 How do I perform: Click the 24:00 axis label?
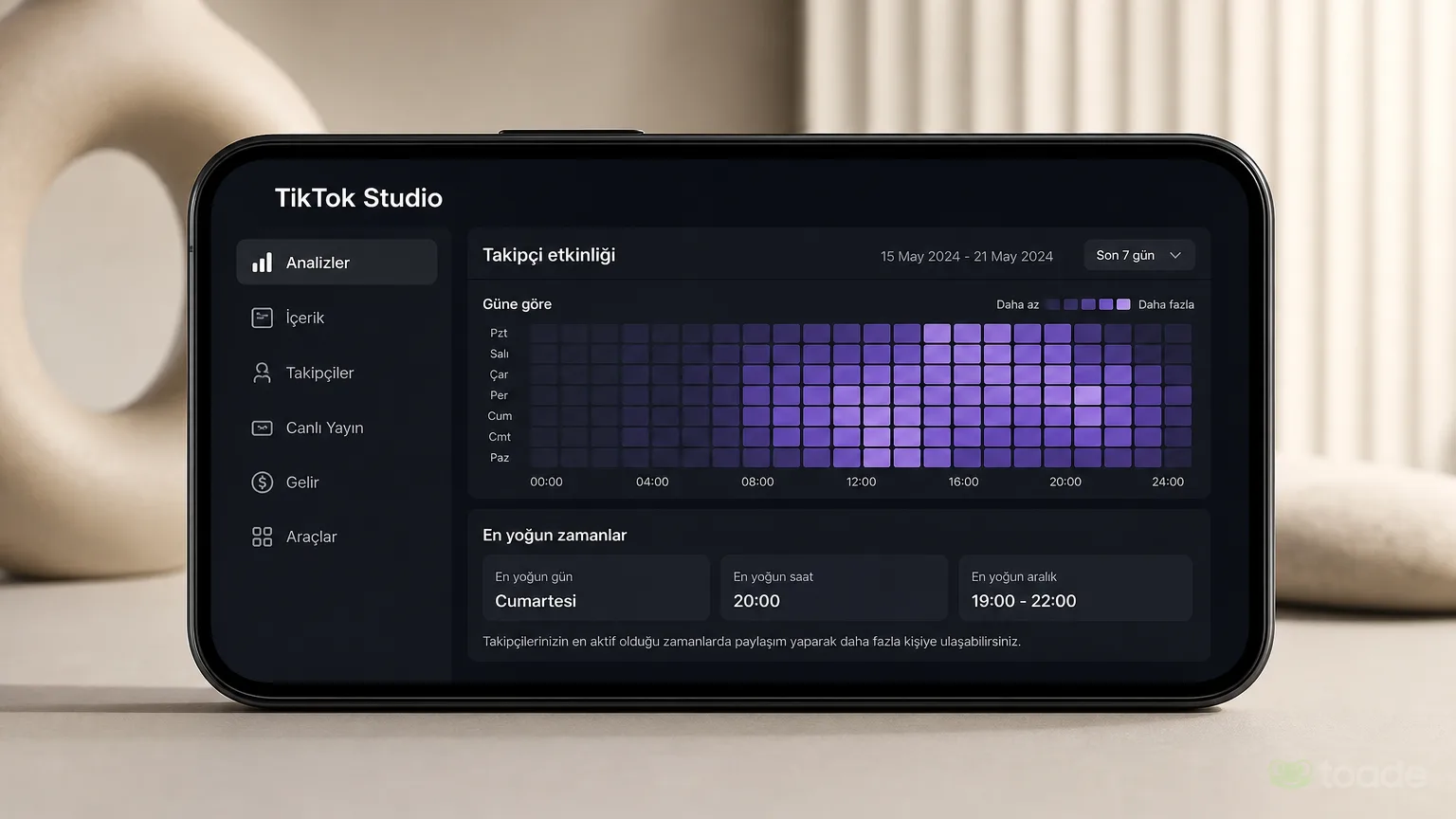(x=1168, y=482)
